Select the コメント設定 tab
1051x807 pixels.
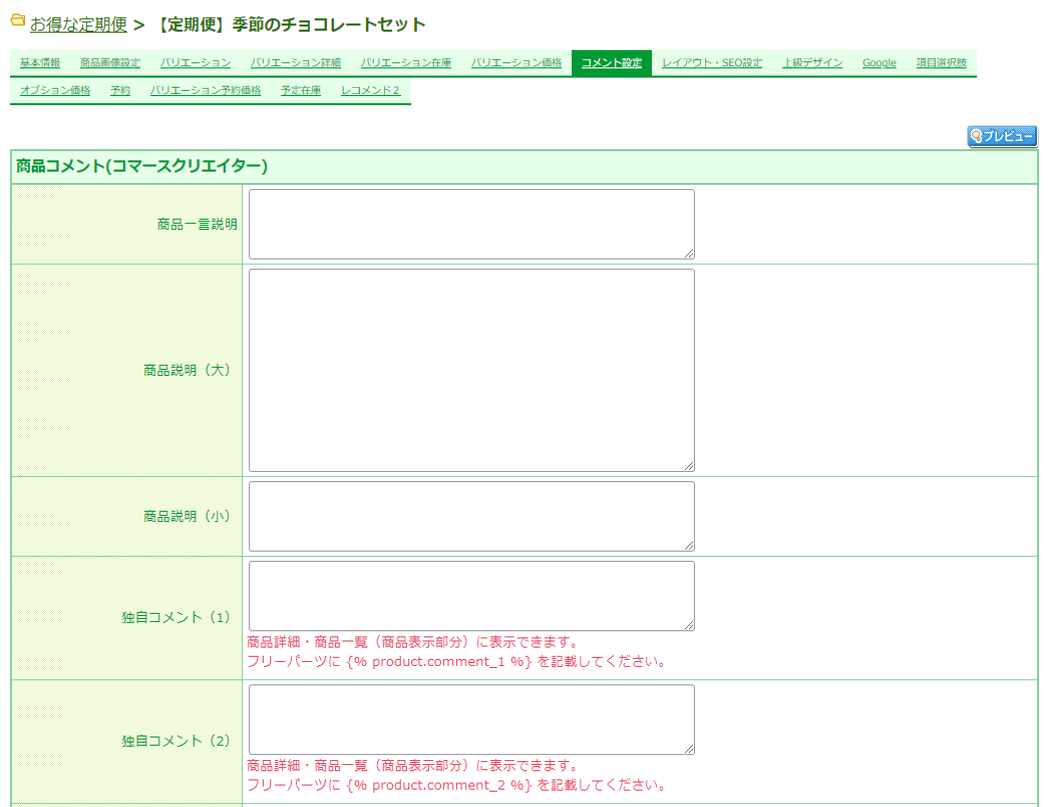point(611,63)
